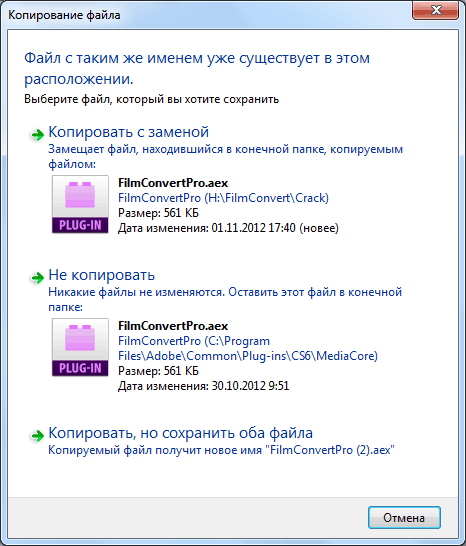Click green arrow beside "Копировать, но сохранить оба файла"
Screen dimensions: 466x546
click(37, 435)
